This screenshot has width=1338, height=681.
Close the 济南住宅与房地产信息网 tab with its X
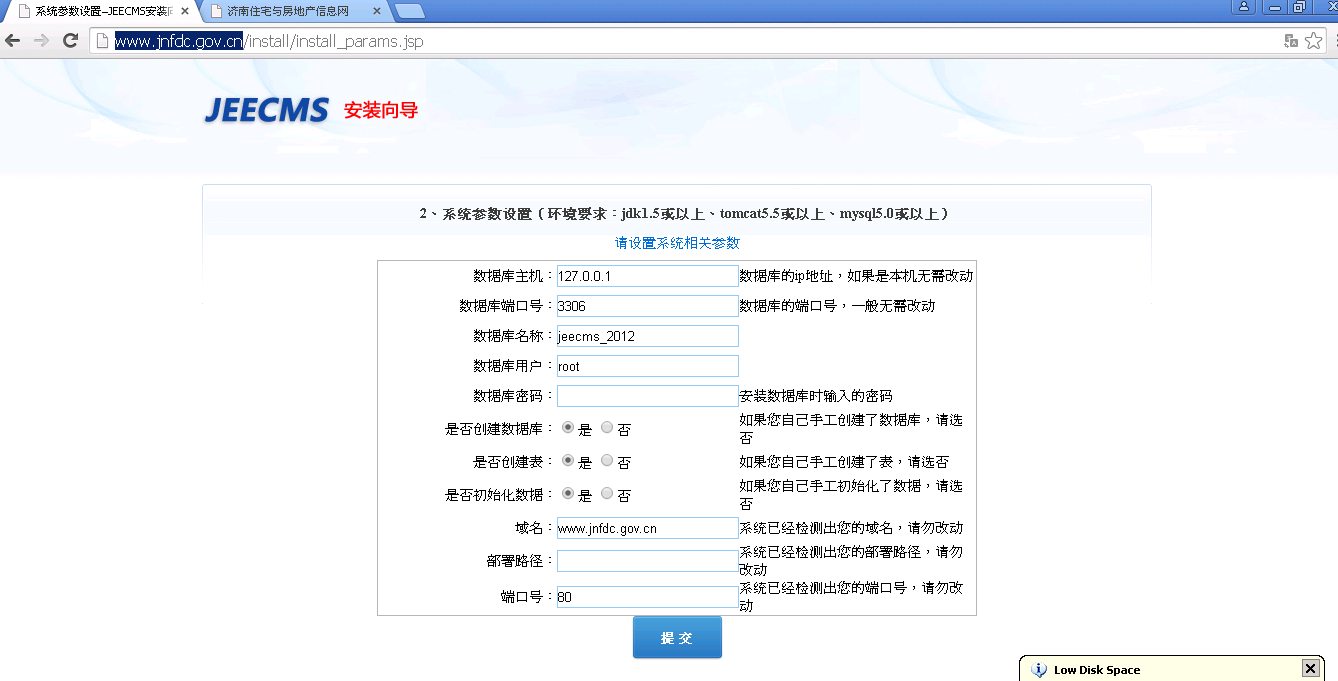[x=377, y=11]
